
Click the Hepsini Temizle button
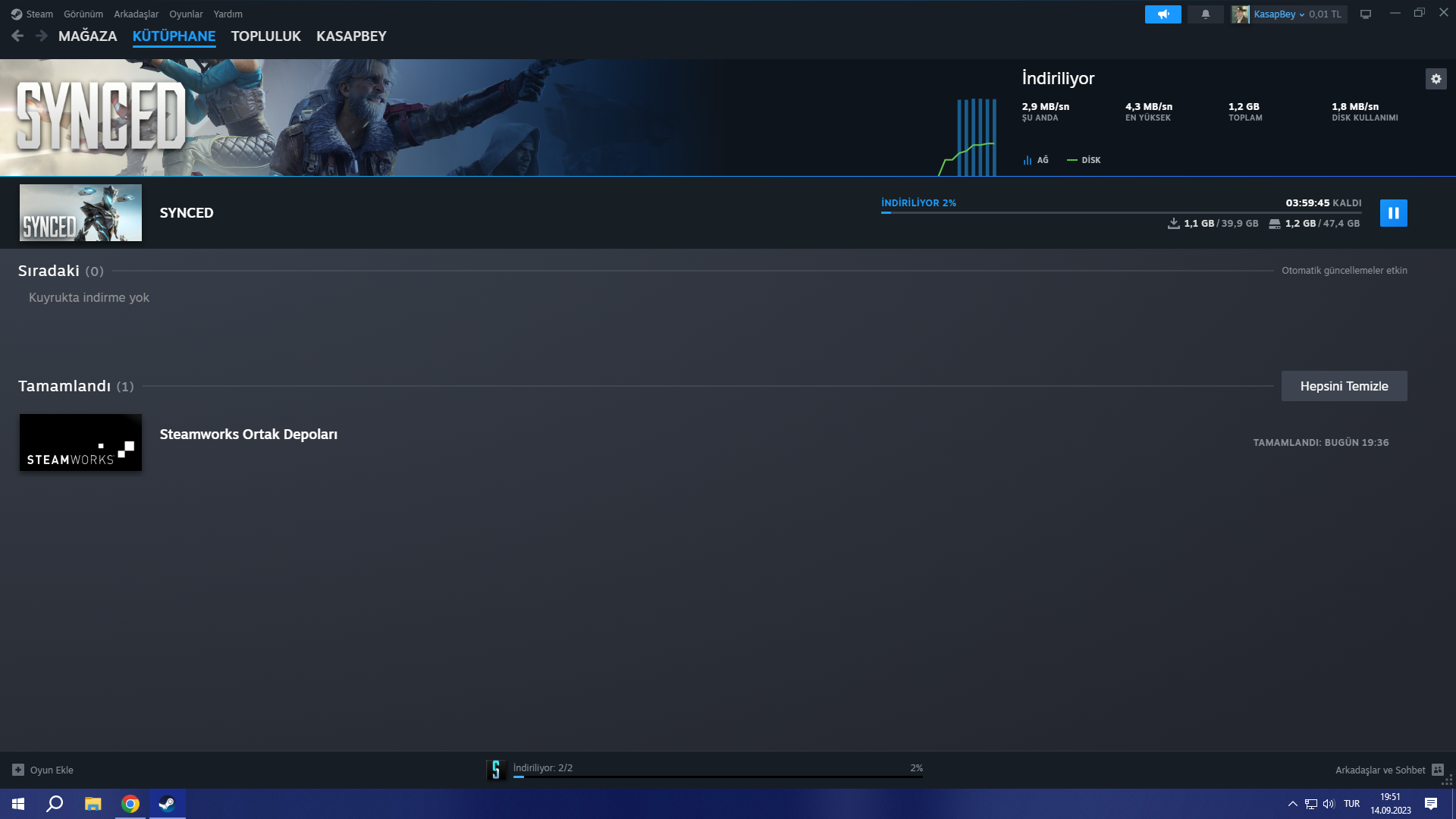pyautogui.click(x=1344, y=386)
